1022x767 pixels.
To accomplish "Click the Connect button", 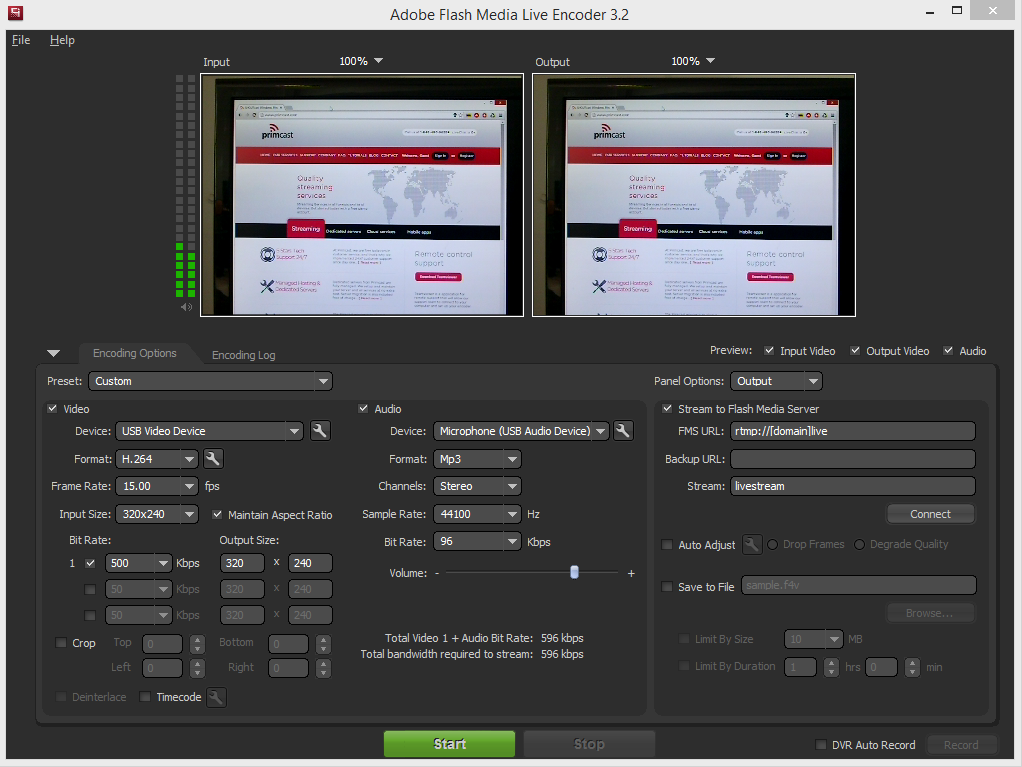I will click(x=930, y=514).
